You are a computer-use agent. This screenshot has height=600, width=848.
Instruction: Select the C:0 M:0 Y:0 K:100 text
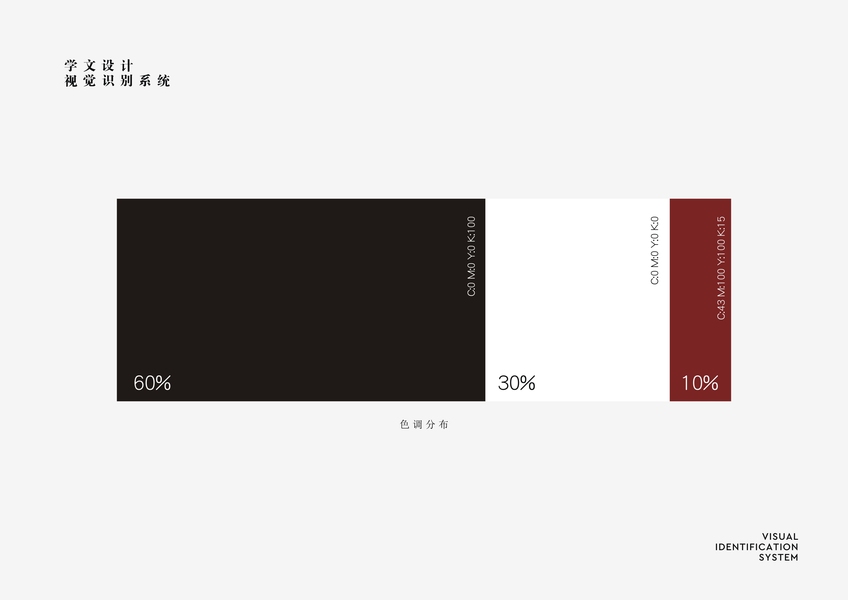(472, 256)
